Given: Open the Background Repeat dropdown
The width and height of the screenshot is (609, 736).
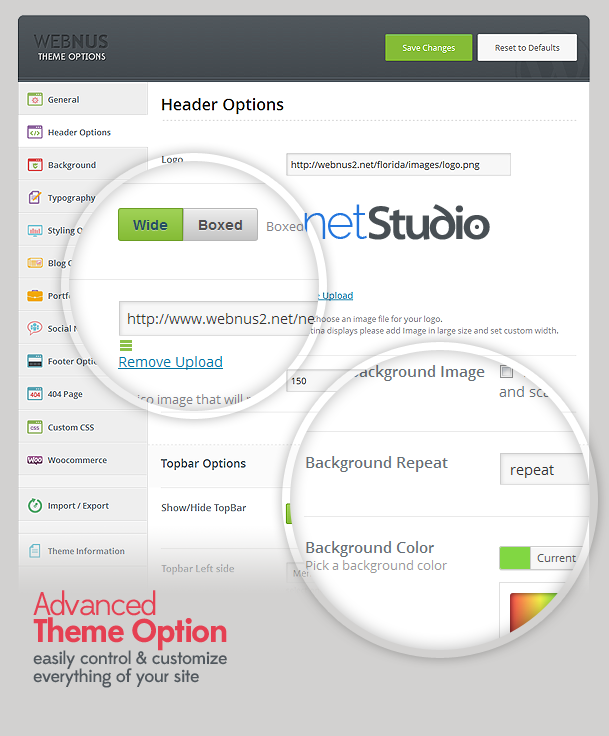Looking at the screenshot, I should [x=545, y=469].
